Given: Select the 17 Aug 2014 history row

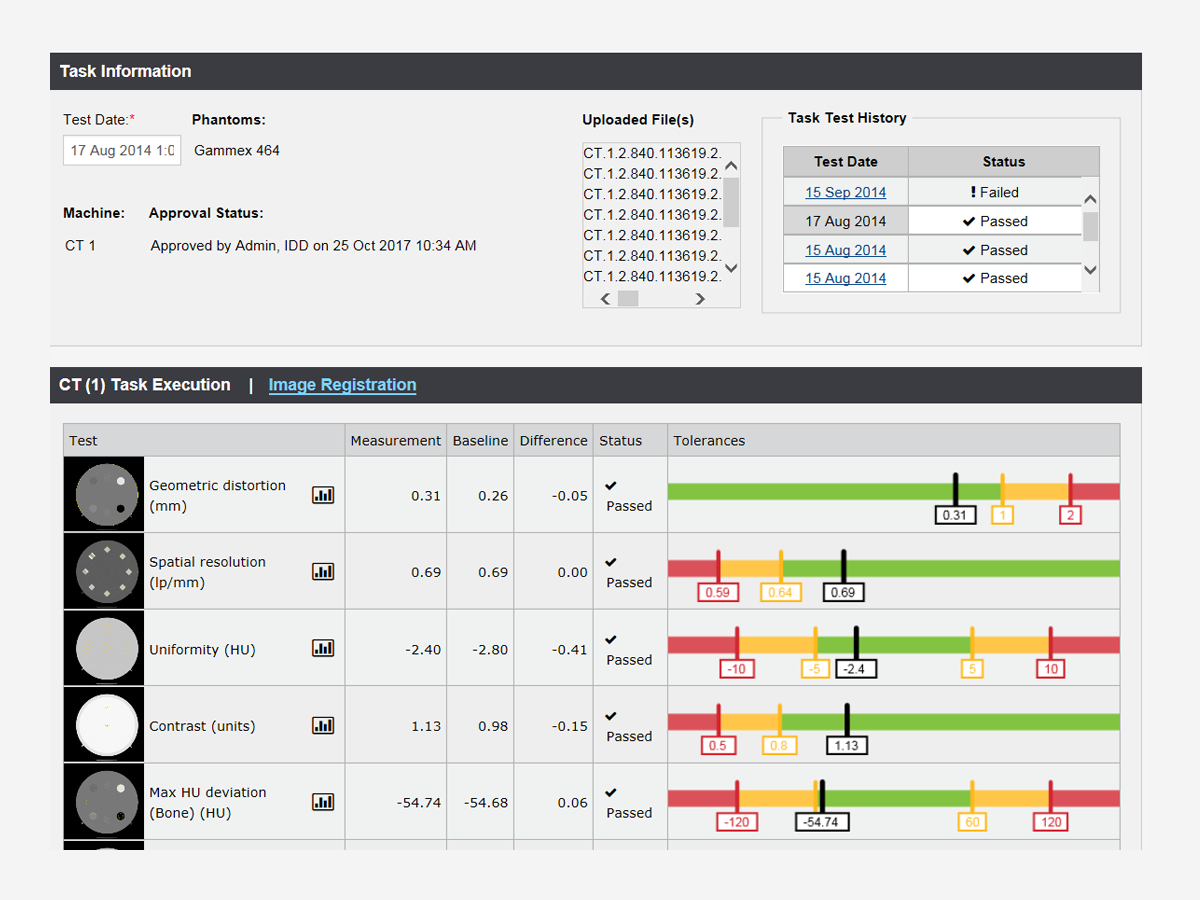Looking at the screenshot, I should [x=846, y=220].
